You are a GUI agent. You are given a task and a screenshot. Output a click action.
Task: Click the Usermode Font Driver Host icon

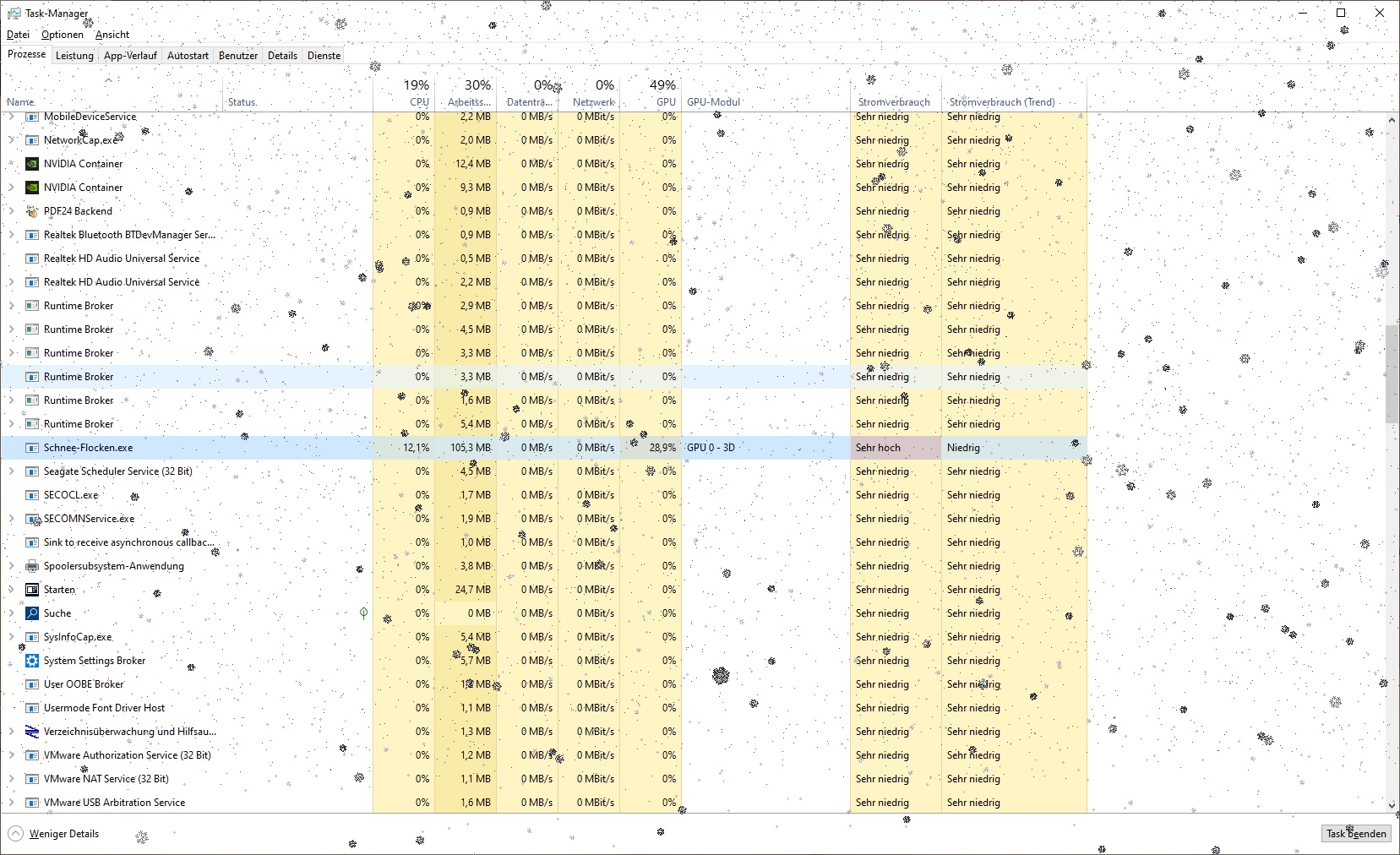(x=32, y=708)
